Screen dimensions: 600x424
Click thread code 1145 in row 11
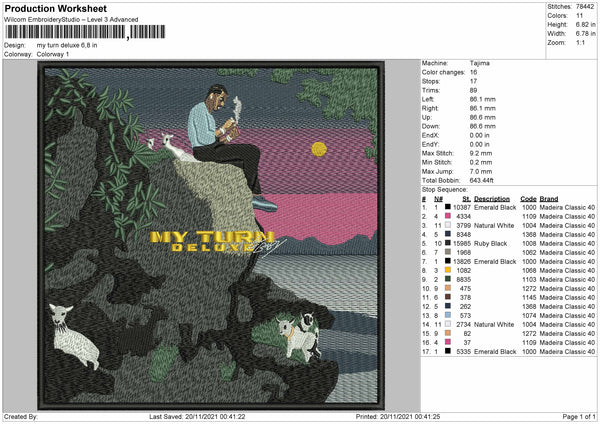coord(529,297)
